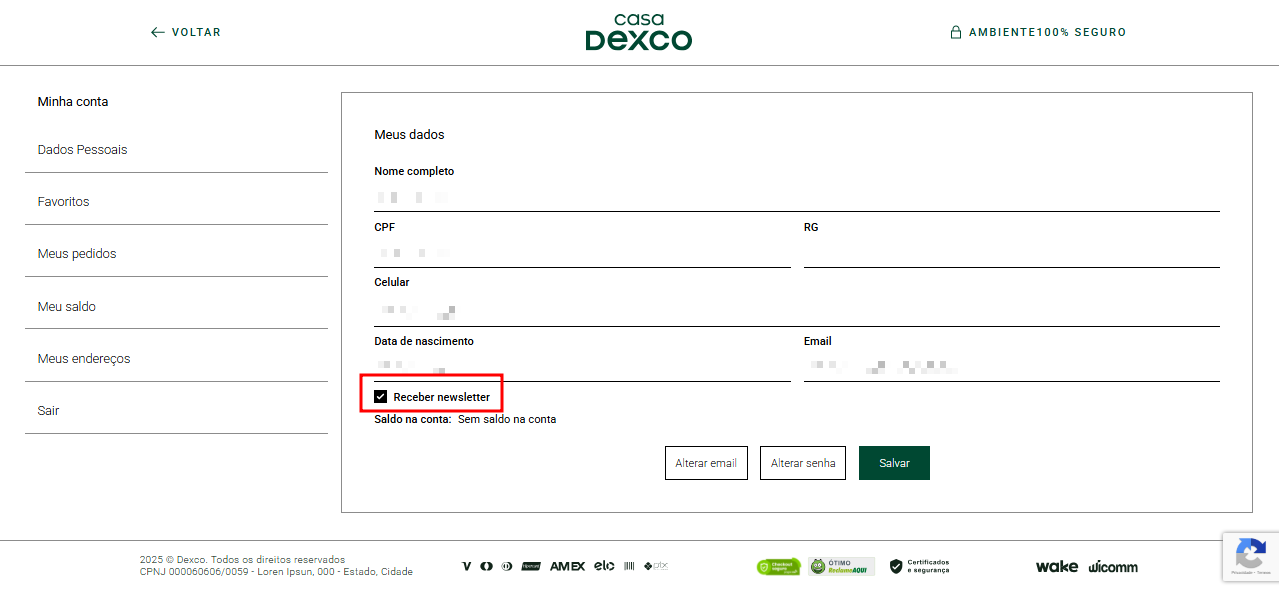Select the Visa payment icon in the footer
1279x591 pixels.
[x=466, y=566]
